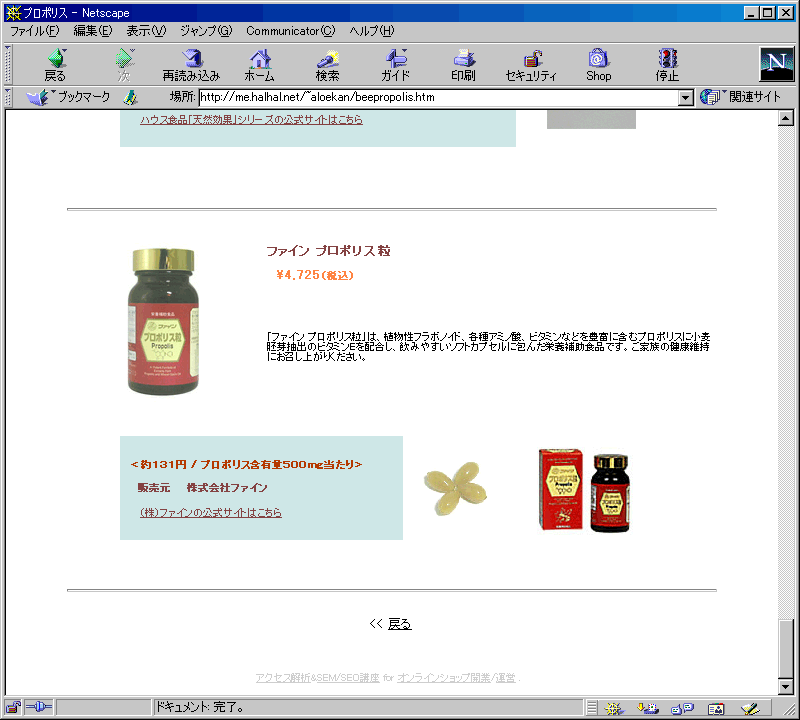Open the オンラインショップ開業/運営 footer link
The image size is (800, 720).
point(456,678)
